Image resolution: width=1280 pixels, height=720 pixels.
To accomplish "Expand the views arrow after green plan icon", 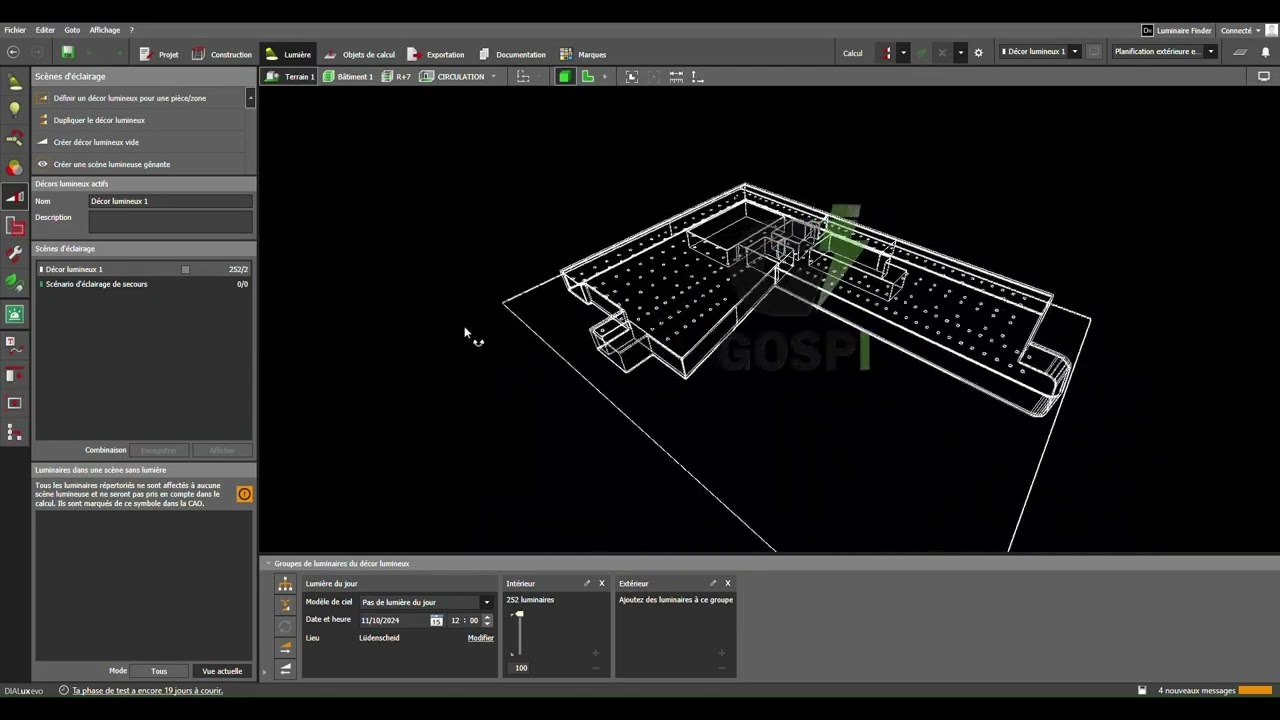I will pyautogui.click(x=604, y=76).
